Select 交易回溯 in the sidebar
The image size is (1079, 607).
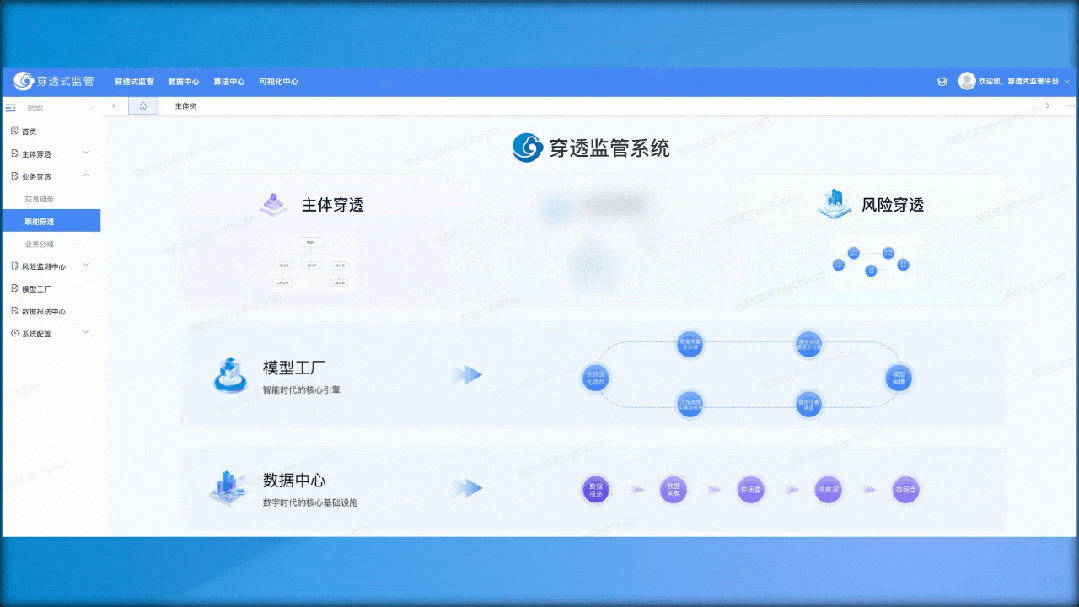[x=40, y=199]
